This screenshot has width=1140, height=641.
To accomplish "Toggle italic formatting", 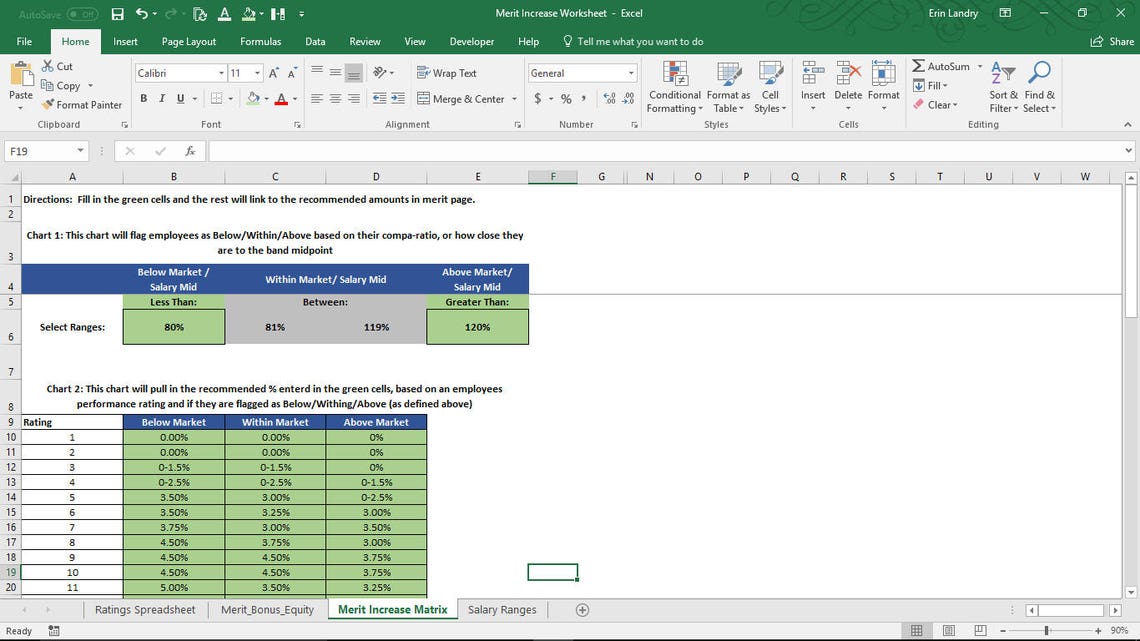I will pos(161,99).
